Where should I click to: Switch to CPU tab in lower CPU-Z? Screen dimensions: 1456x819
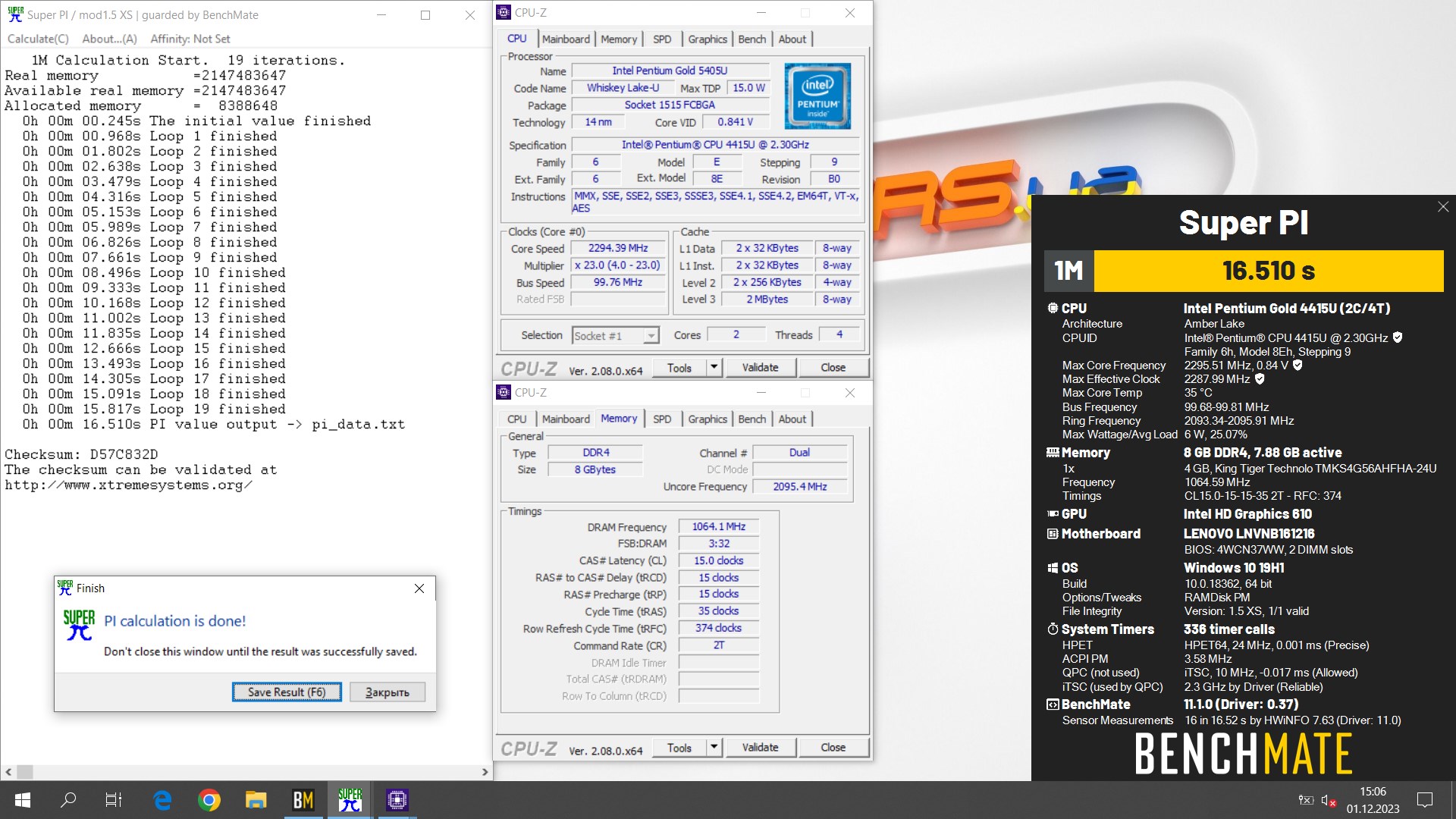tap(516, 419)
